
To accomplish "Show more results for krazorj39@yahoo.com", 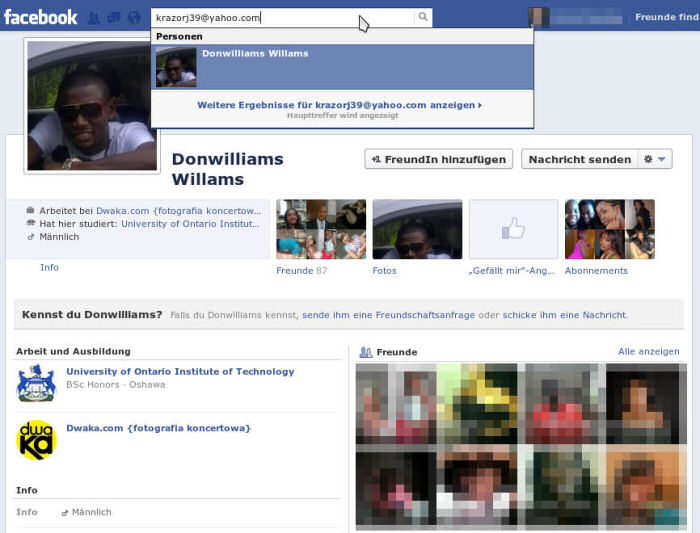I will [339, 105].
